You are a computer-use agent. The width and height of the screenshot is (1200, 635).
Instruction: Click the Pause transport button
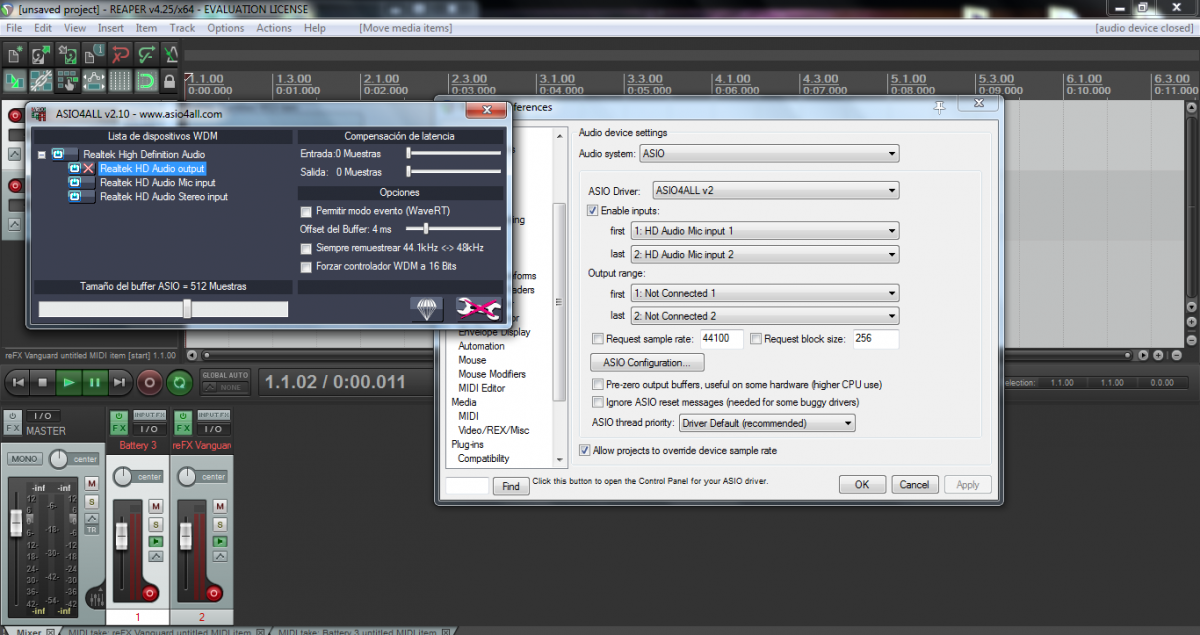[x=94, y=382]
